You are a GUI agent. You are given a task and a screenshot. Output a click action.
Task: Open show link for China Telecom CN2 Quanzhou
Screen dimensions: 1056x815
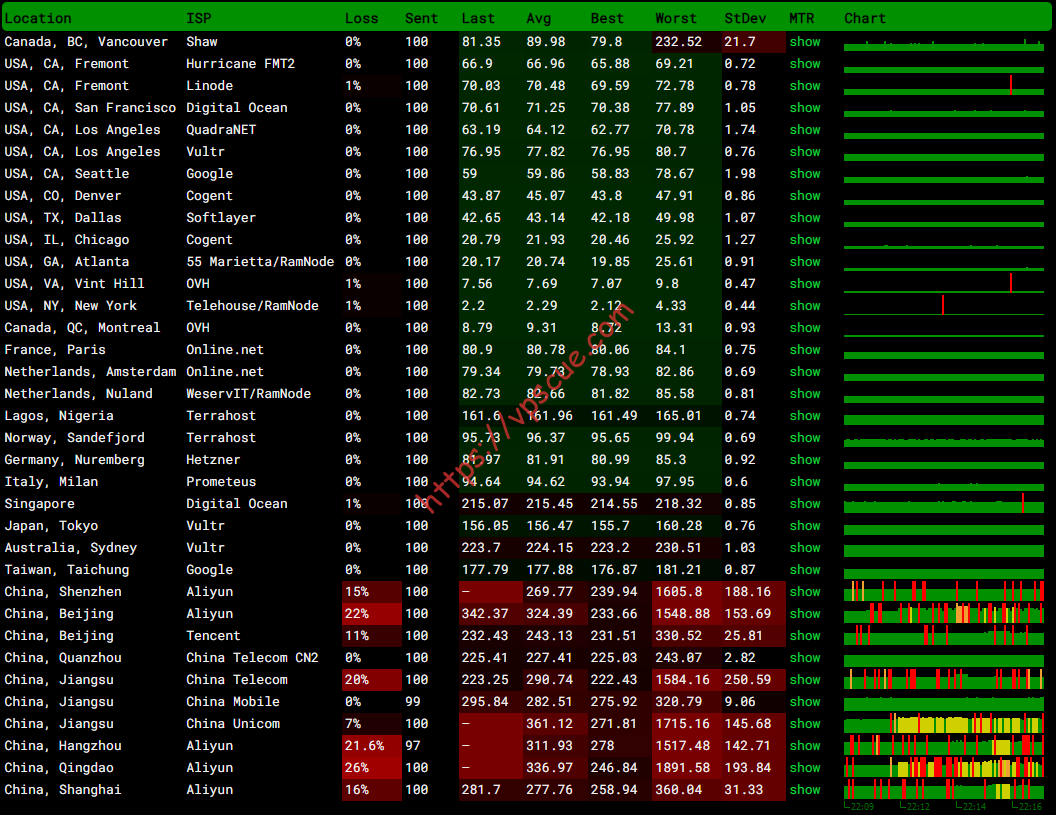click(x=805, y=658)
